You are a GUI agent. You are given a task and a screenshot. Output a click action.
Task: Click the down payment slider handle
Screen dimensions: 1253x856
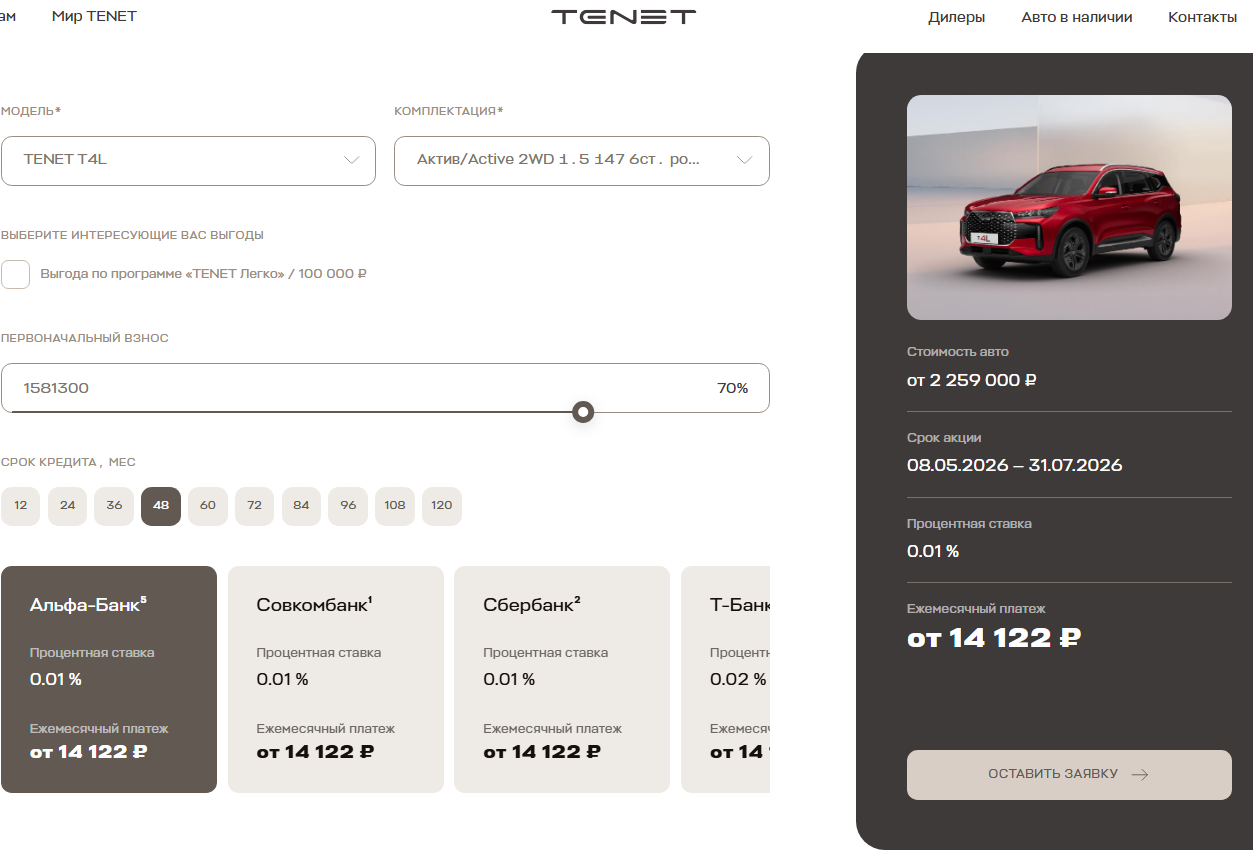point(584,412)
